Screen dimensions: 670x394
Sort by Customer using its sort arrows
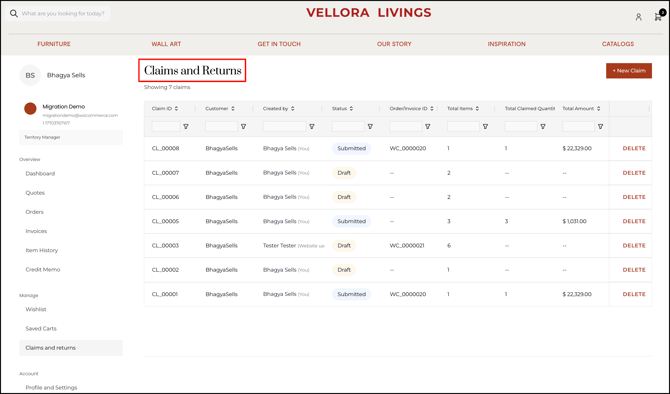pyautogui.click(x=233, y=109)
